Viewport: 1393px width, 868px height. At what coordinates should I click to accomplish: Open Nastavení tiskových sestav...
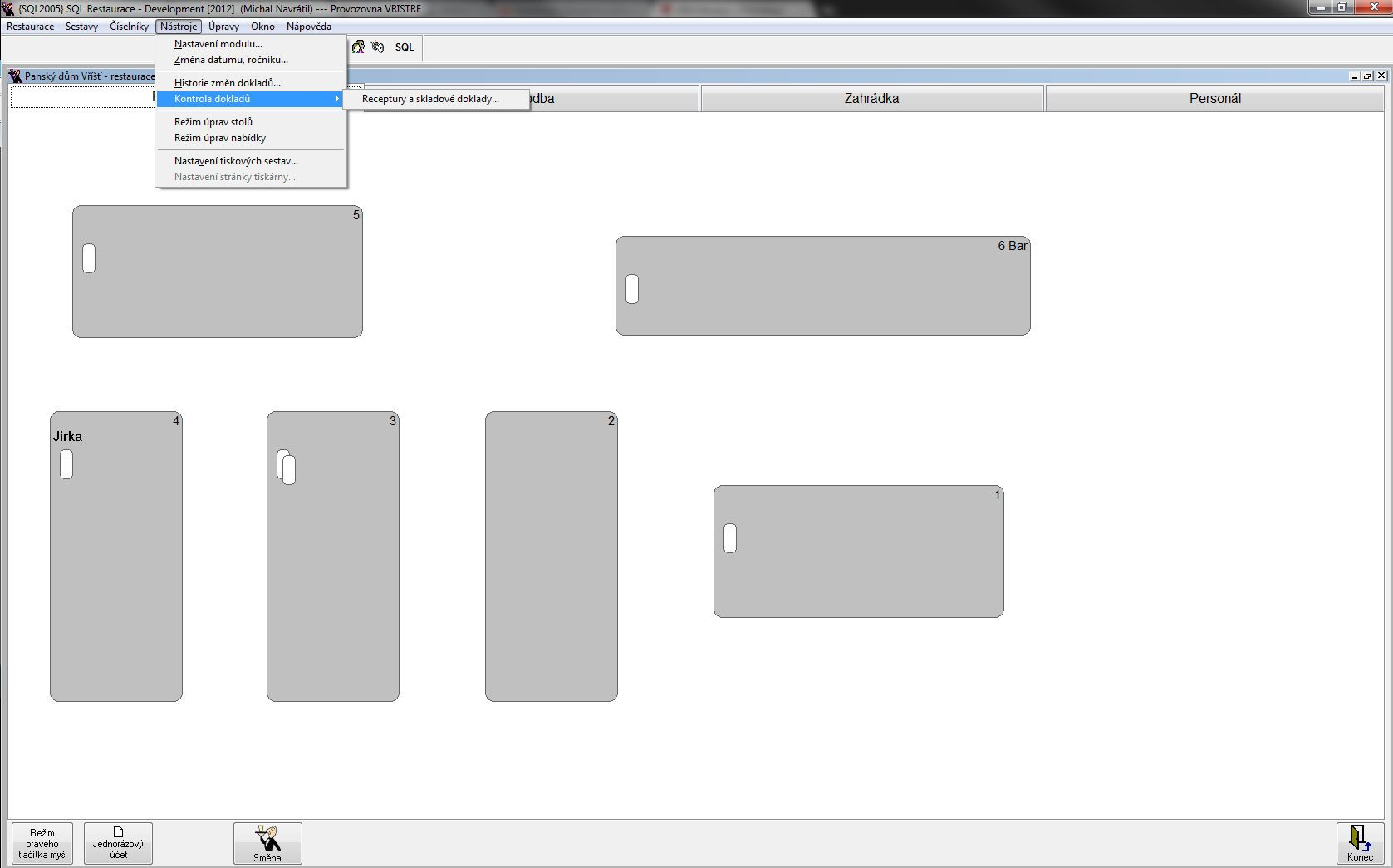(x=251, y=161)
